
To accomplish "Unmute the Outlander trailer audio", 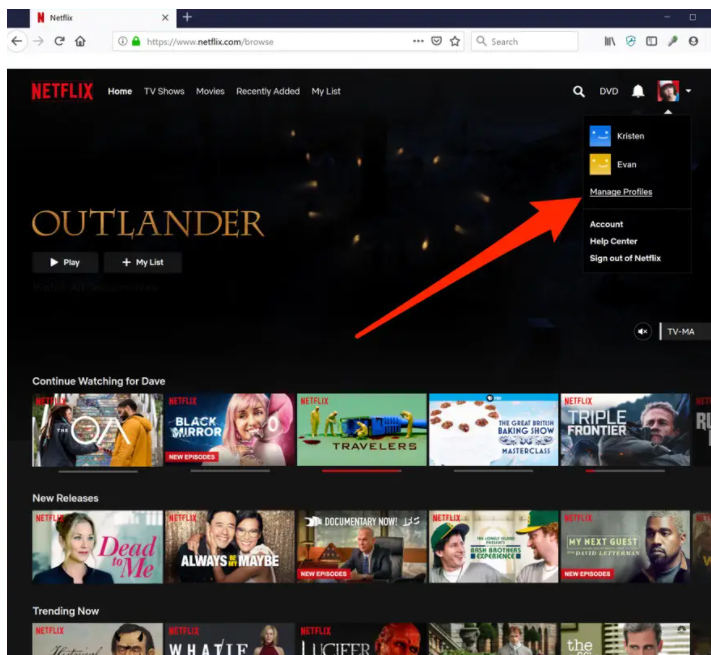I will pyautogui.click(x=643, y=331).
